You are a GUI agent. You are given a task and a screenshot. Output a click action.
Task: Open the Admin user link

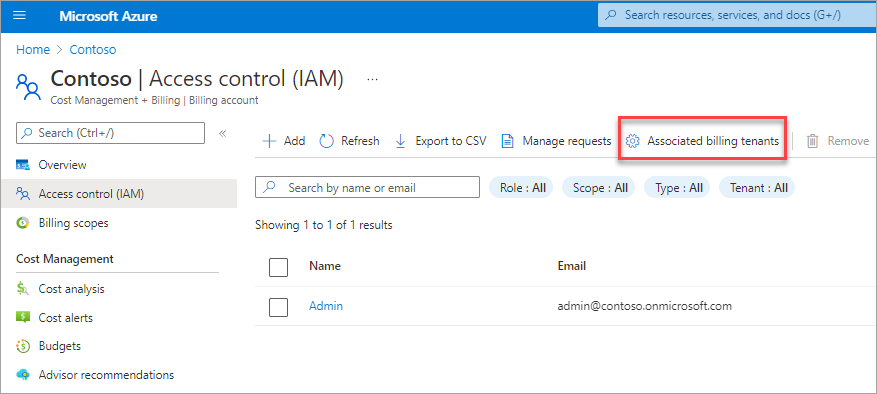click(x=326, y=306)
